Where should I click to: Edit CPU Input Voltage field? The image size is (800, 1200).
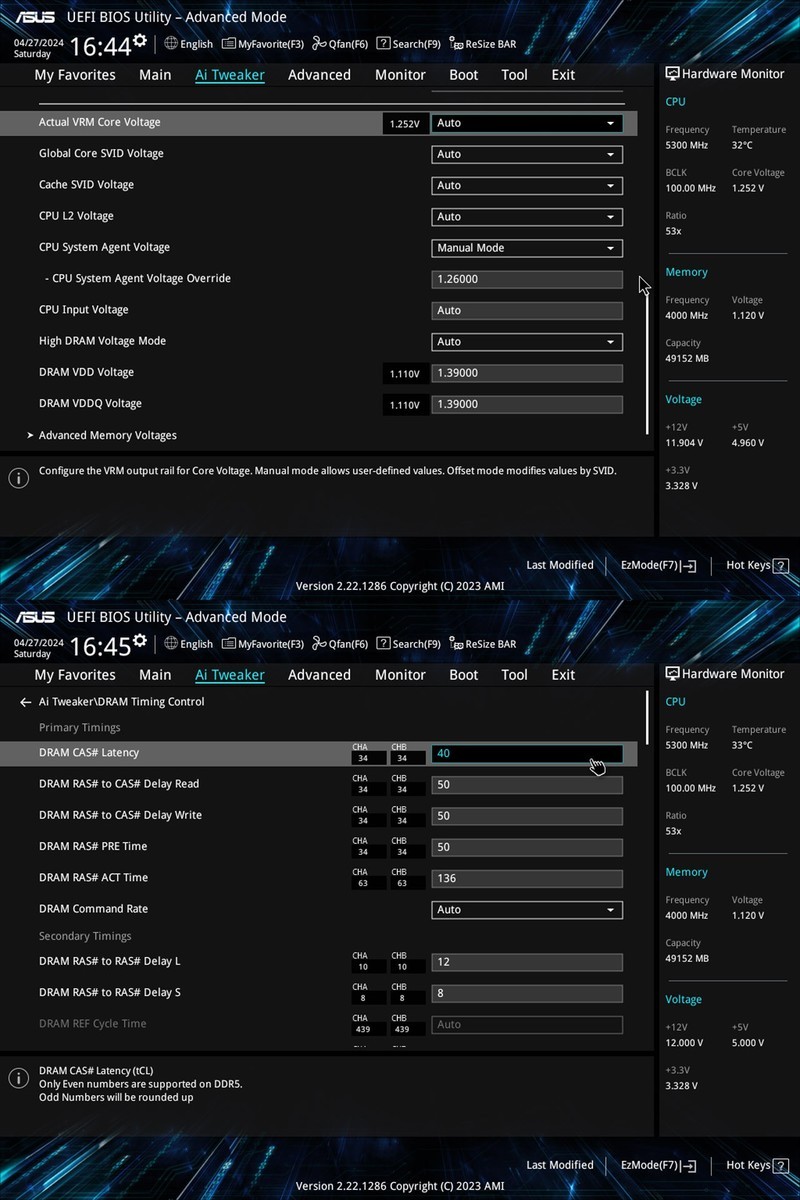(527, 310)
